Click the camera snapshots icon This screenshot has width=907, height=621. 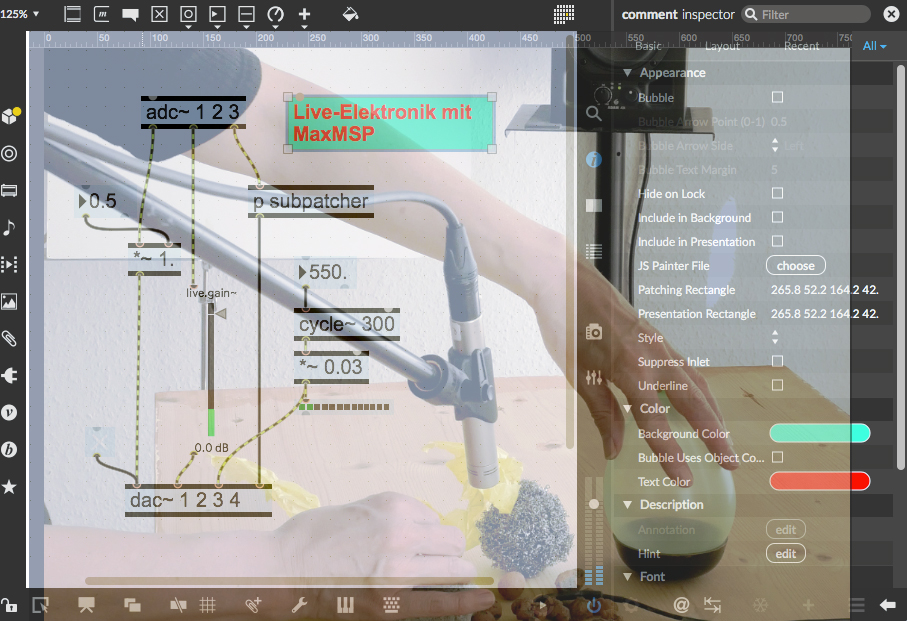[x=594, y=332]
